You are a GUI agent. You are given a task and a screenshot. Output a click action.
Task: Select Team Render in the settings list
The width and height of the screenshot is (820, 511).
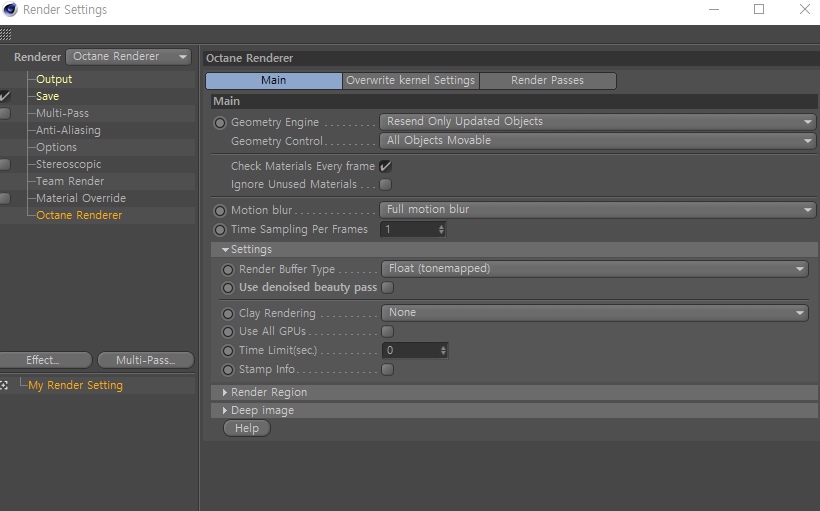70,181
